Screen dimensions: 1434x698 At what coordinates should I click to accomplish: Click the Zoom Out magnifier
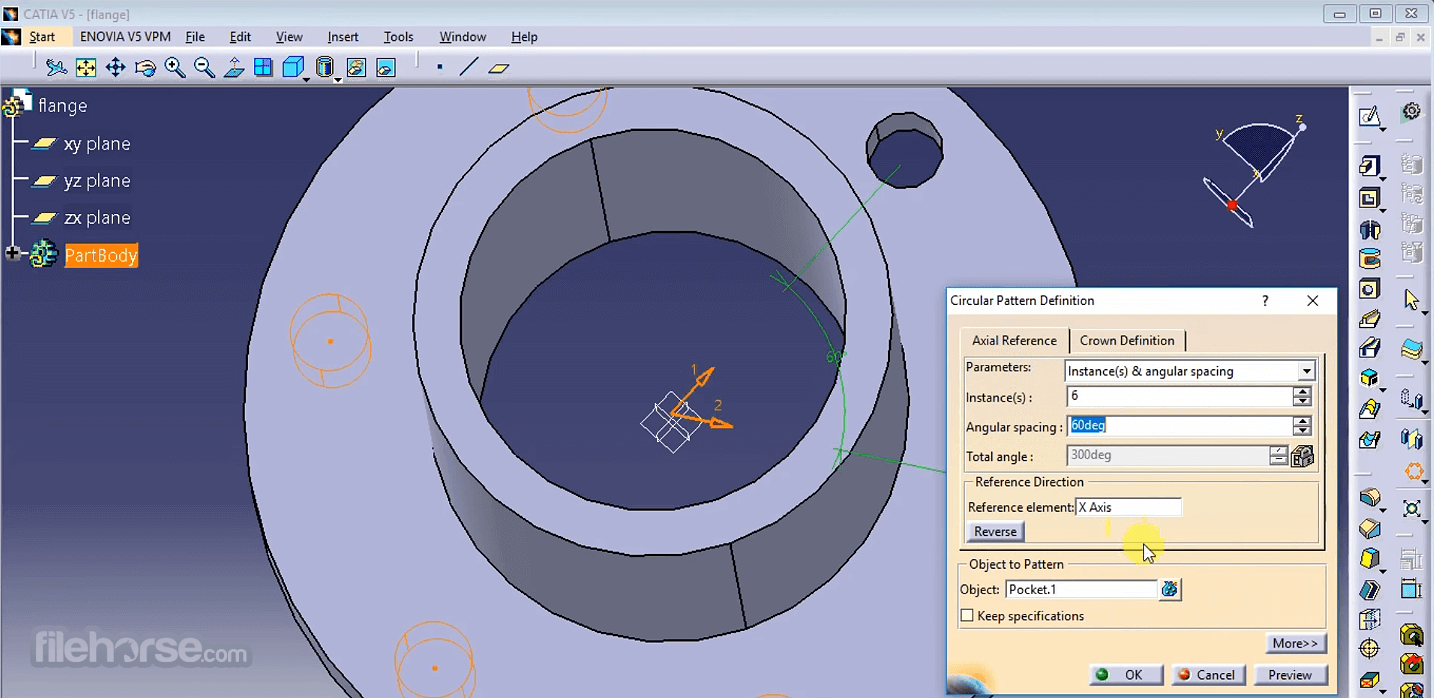tap(204, 67)
